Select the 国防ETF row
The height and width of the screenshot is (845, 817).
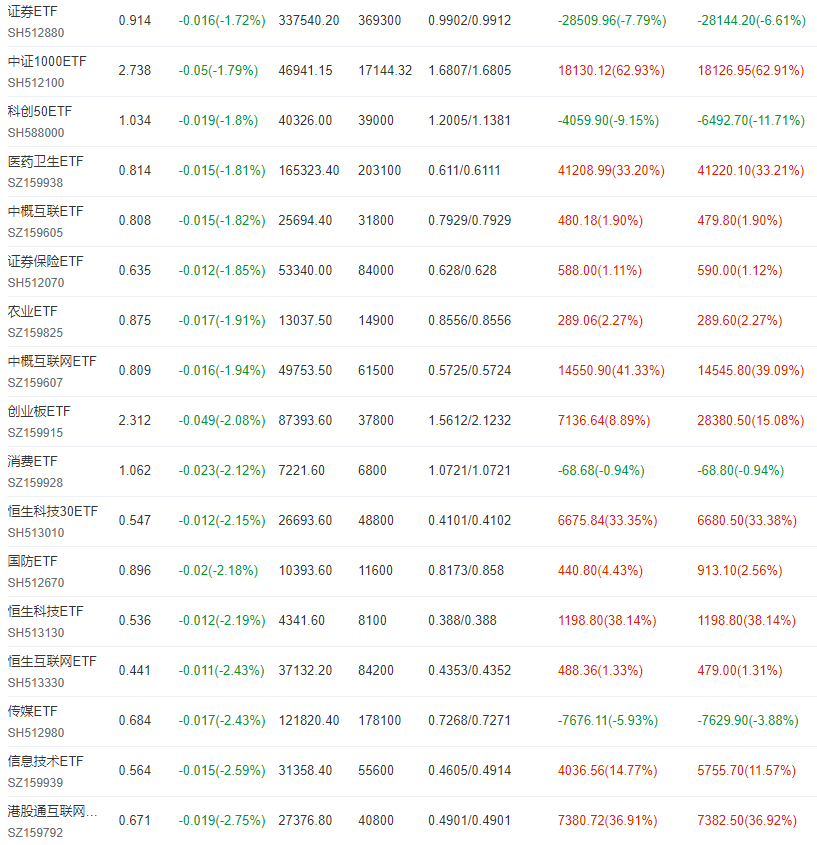[32, 560]
